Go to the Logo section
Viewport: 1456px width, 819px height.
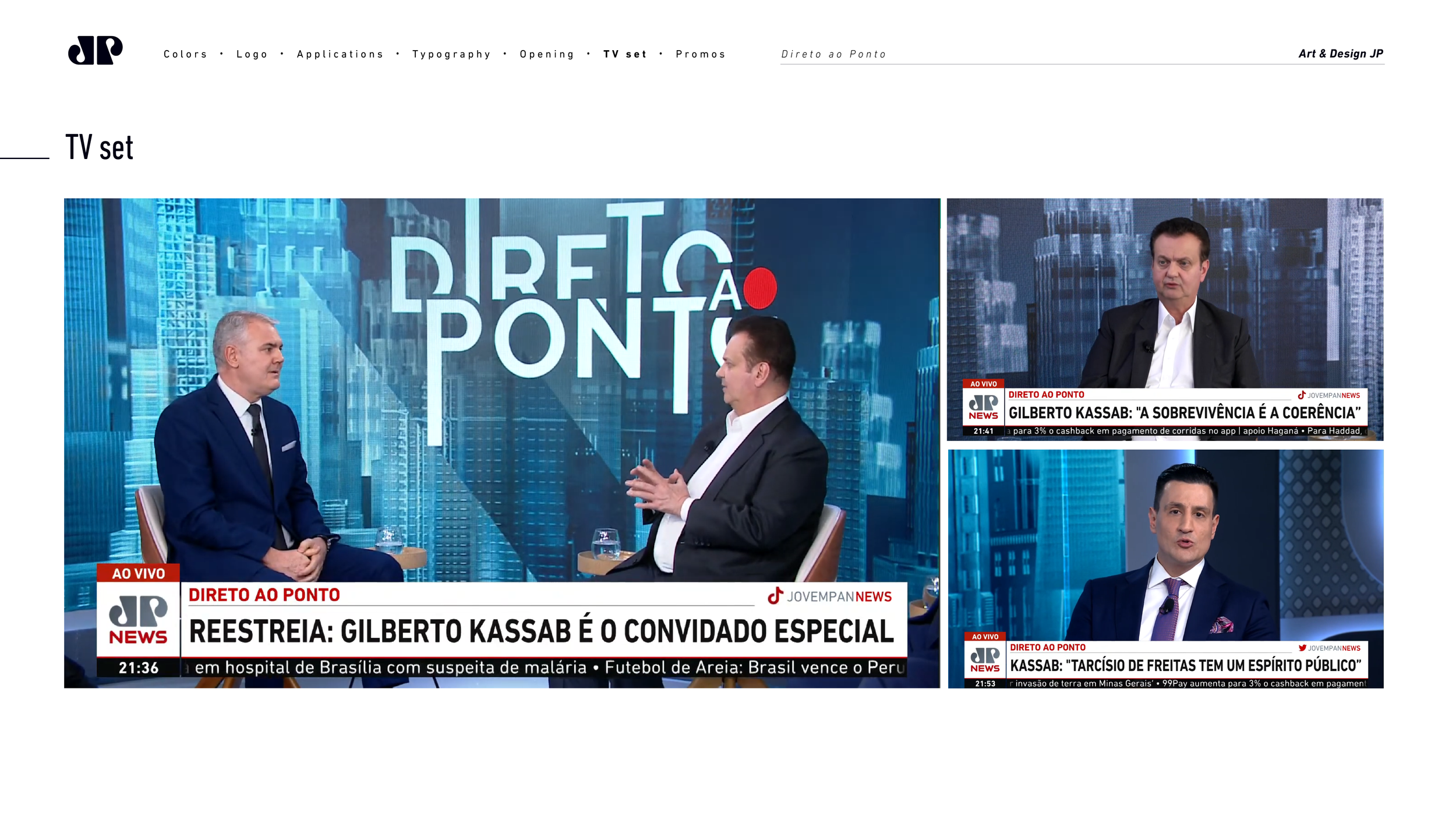(252, 54)
